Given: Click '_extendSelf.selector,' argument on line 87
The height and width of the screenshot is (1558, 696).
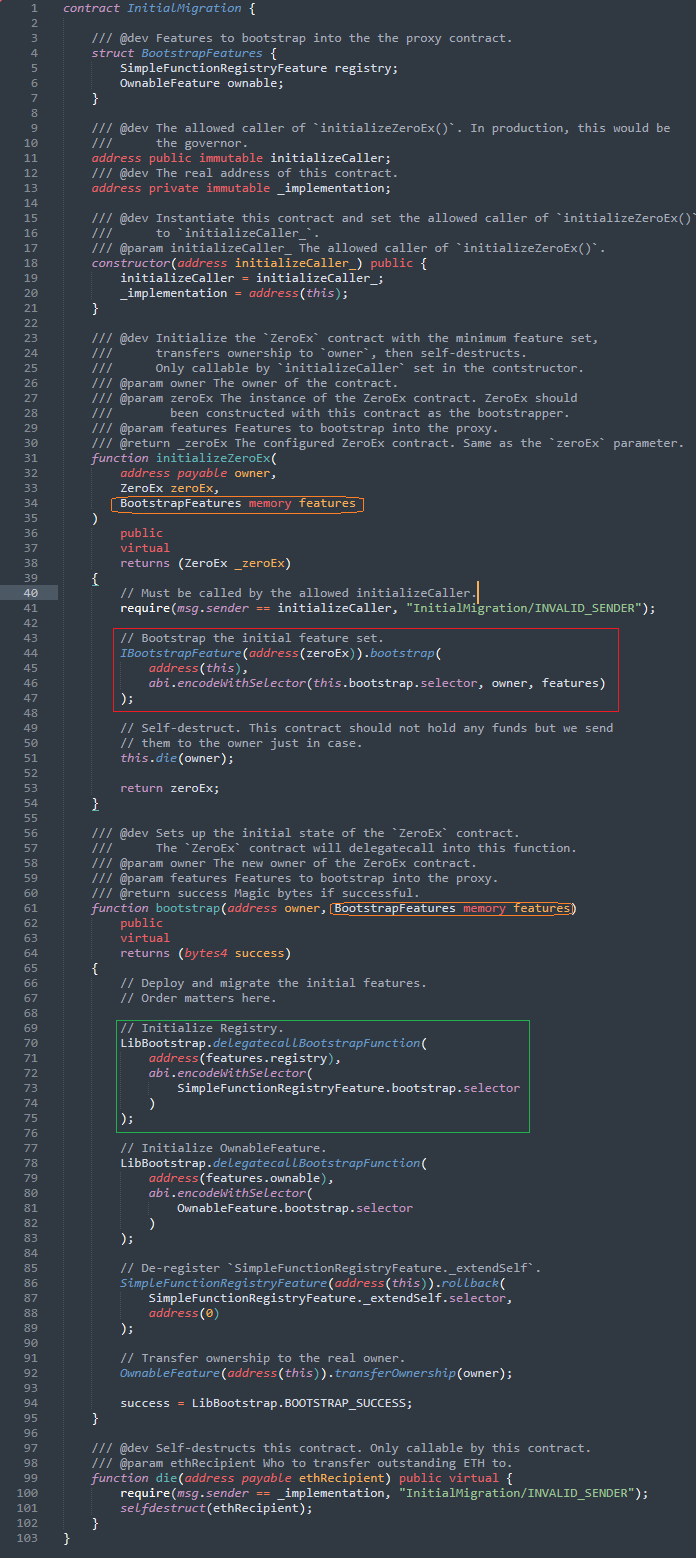Looking at the screenshot, I should point(436,1298).
